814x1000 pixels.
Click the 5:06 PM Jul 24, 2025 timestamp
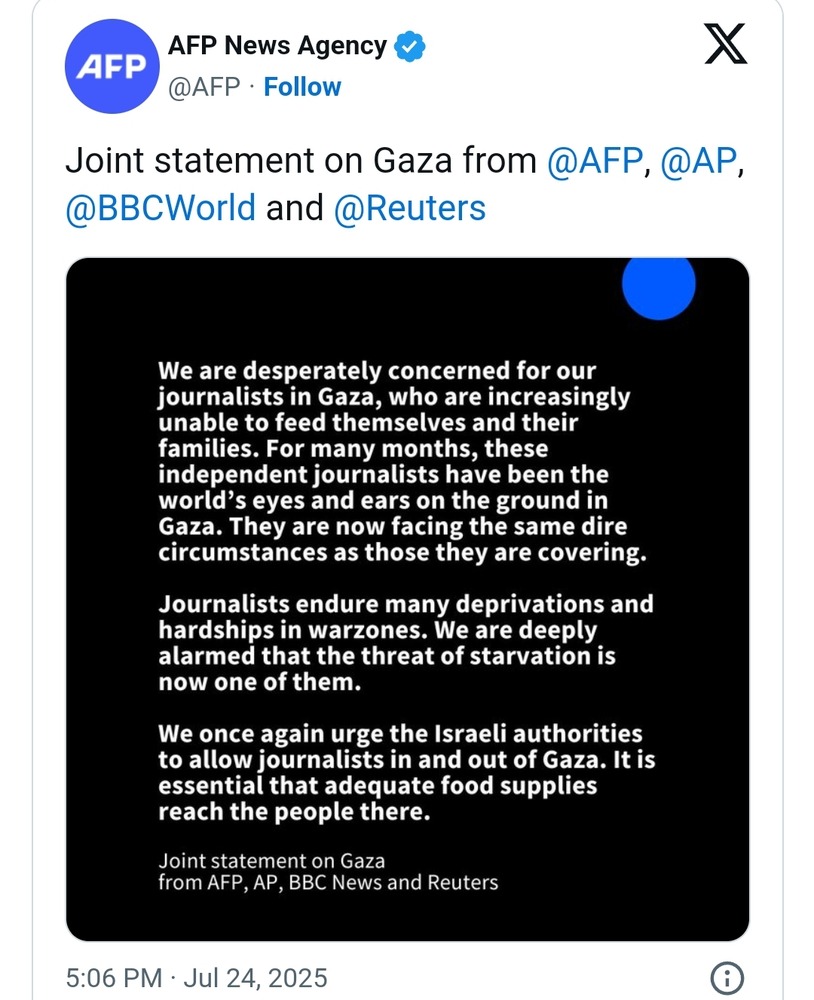click(196, 977)
